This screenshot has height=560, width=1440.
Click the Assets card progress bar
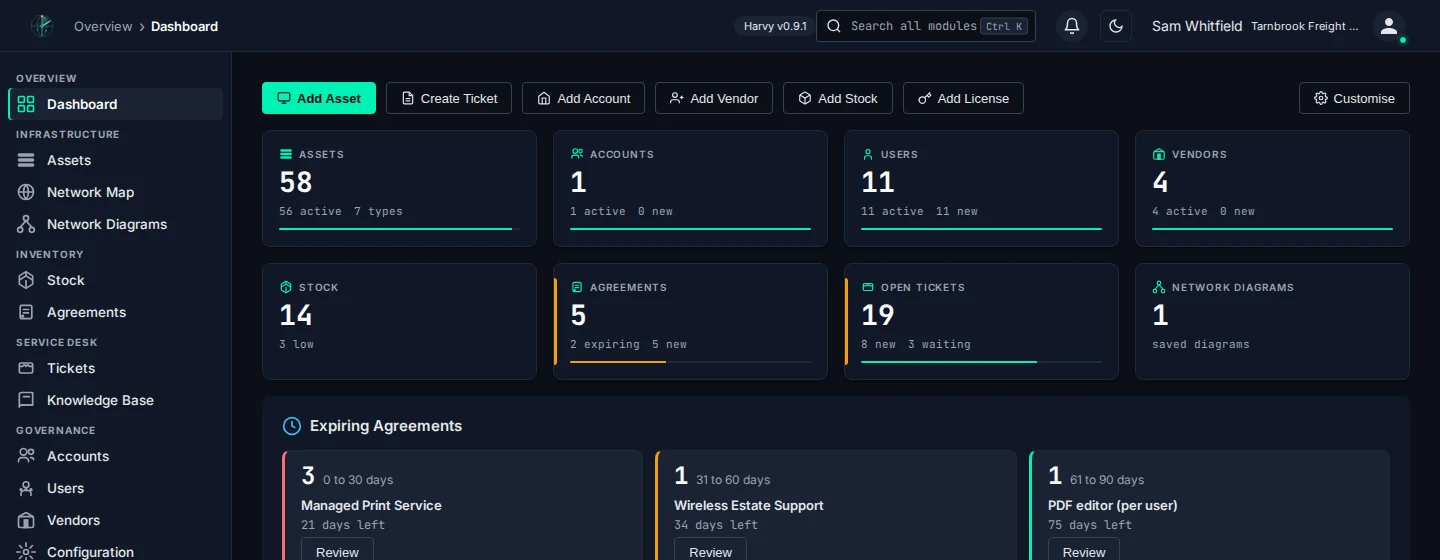pos(399,229)
